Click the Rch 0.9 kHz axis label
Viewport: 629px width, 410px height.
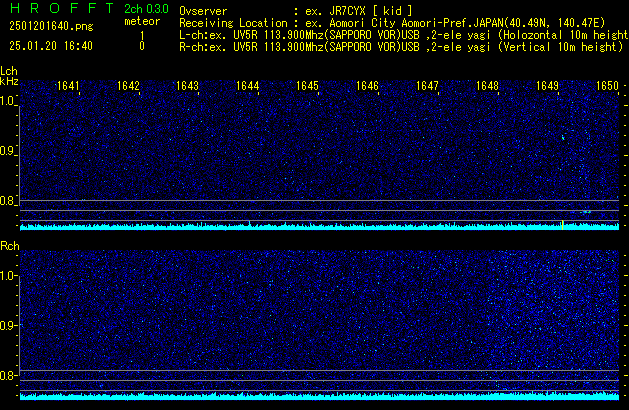coord(8,325)
